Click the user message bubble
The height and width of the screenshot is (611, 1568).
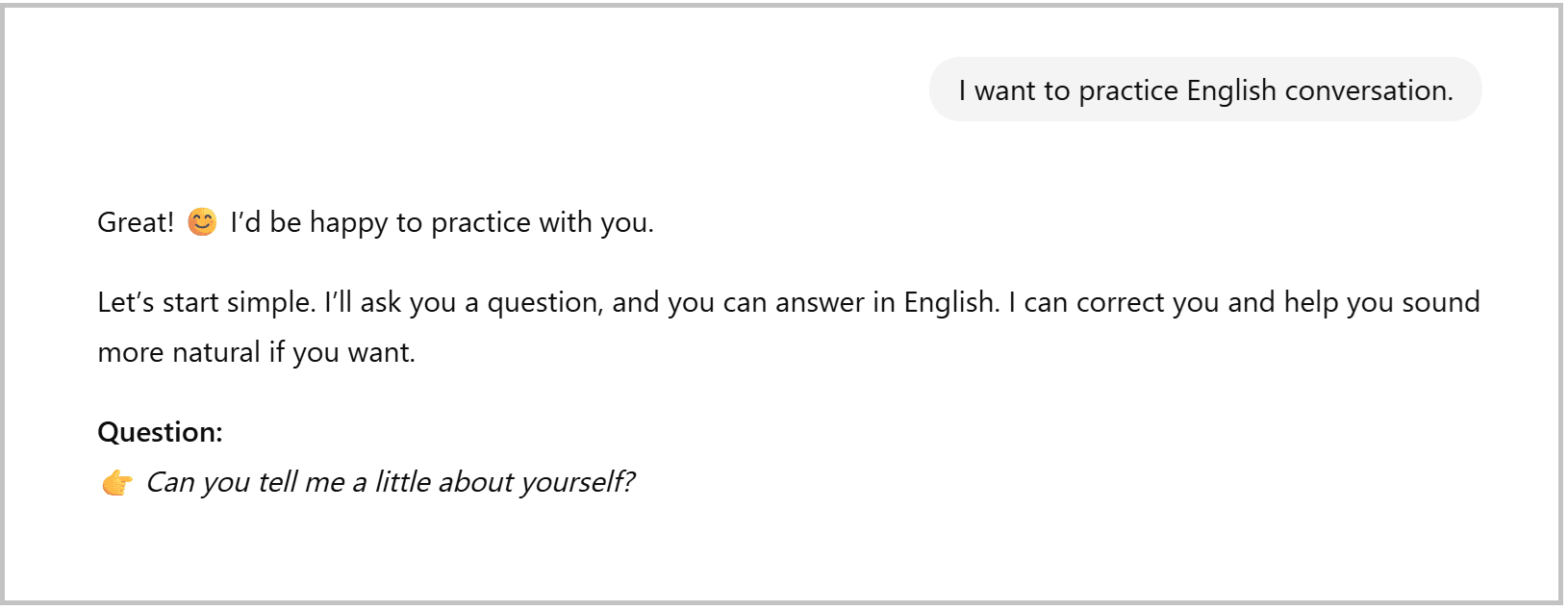click(1204, 89)
